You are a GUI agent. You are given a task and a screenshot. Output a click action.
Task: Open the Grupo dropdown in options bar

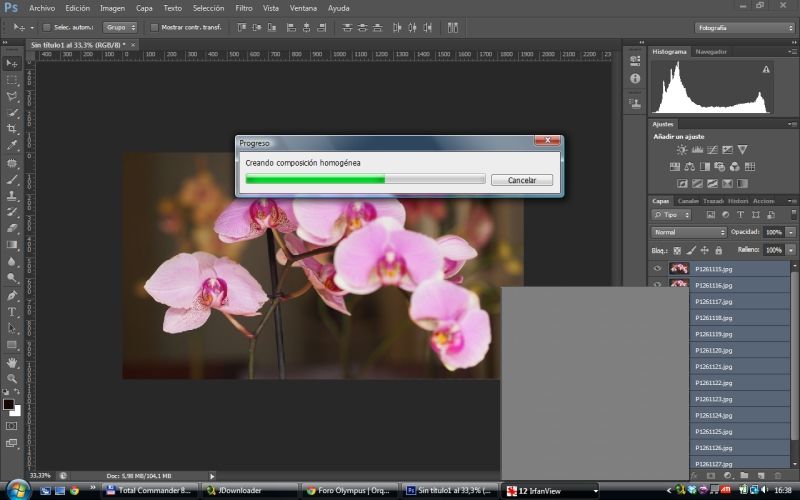120,28
